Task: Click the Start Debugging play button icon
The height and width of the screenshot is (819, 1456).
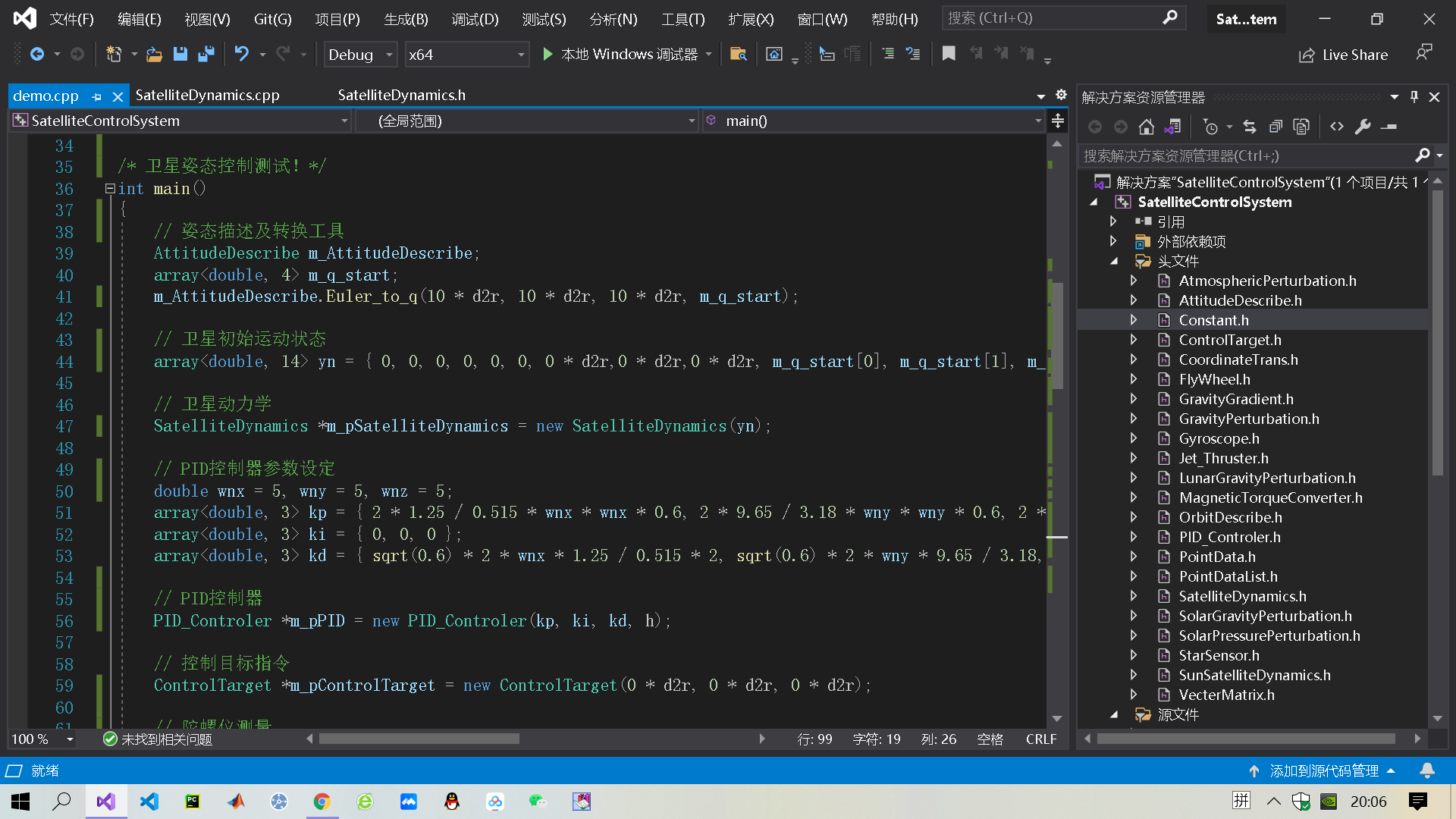Action: point(549,54)
